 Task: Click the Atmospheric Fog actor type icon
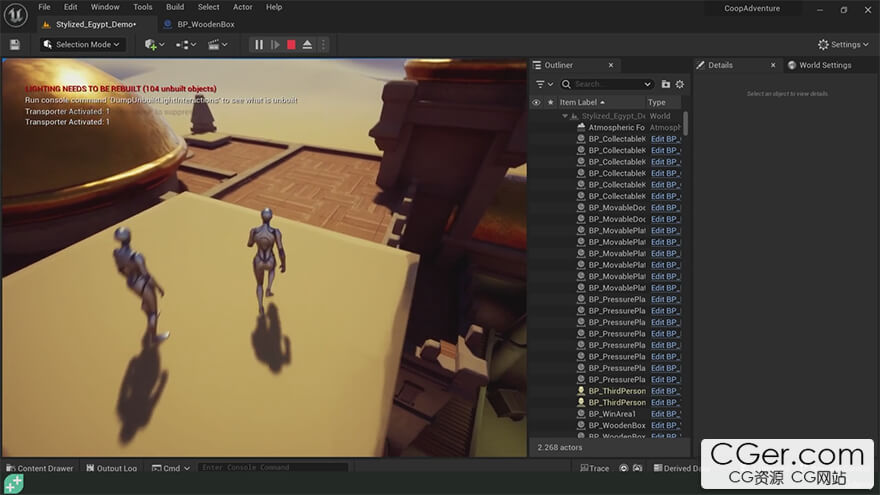[x=581, y=127]
